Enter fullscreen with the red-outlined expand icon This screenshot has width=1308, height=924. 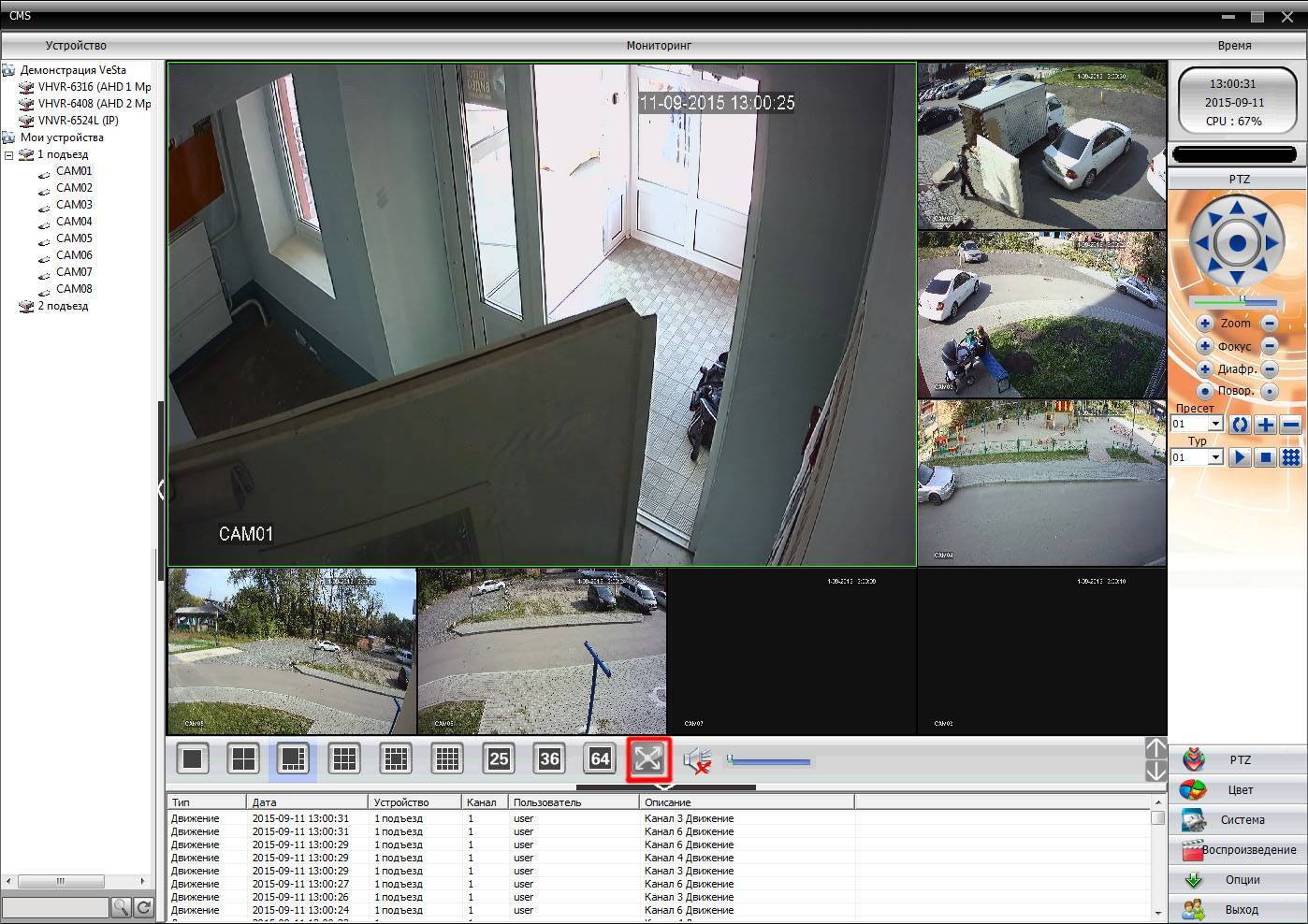[648, 758]
